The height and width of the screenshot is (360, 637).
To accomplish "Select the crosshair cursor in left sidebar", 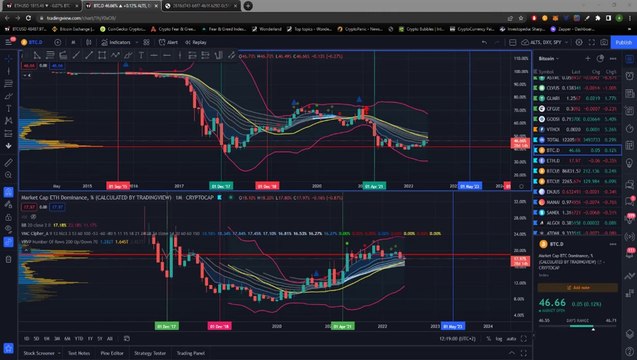I will coord(9,59).
